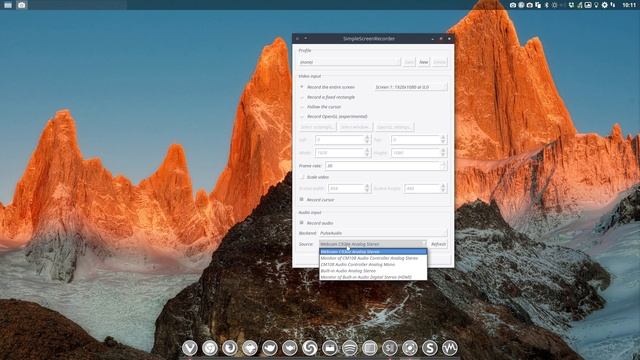Open the Profile dropdown showing (none)

[x=349, y=62]
